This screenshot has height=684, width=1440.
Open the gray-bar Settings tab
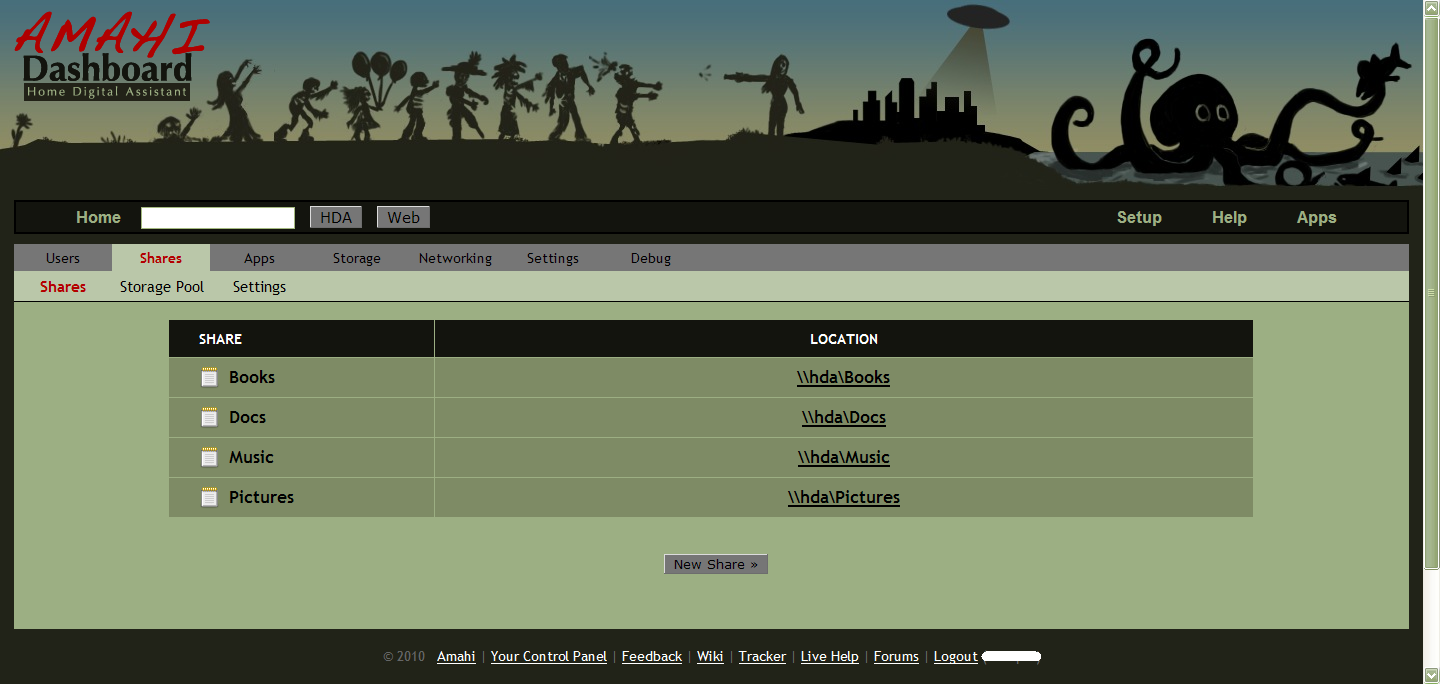553,258
